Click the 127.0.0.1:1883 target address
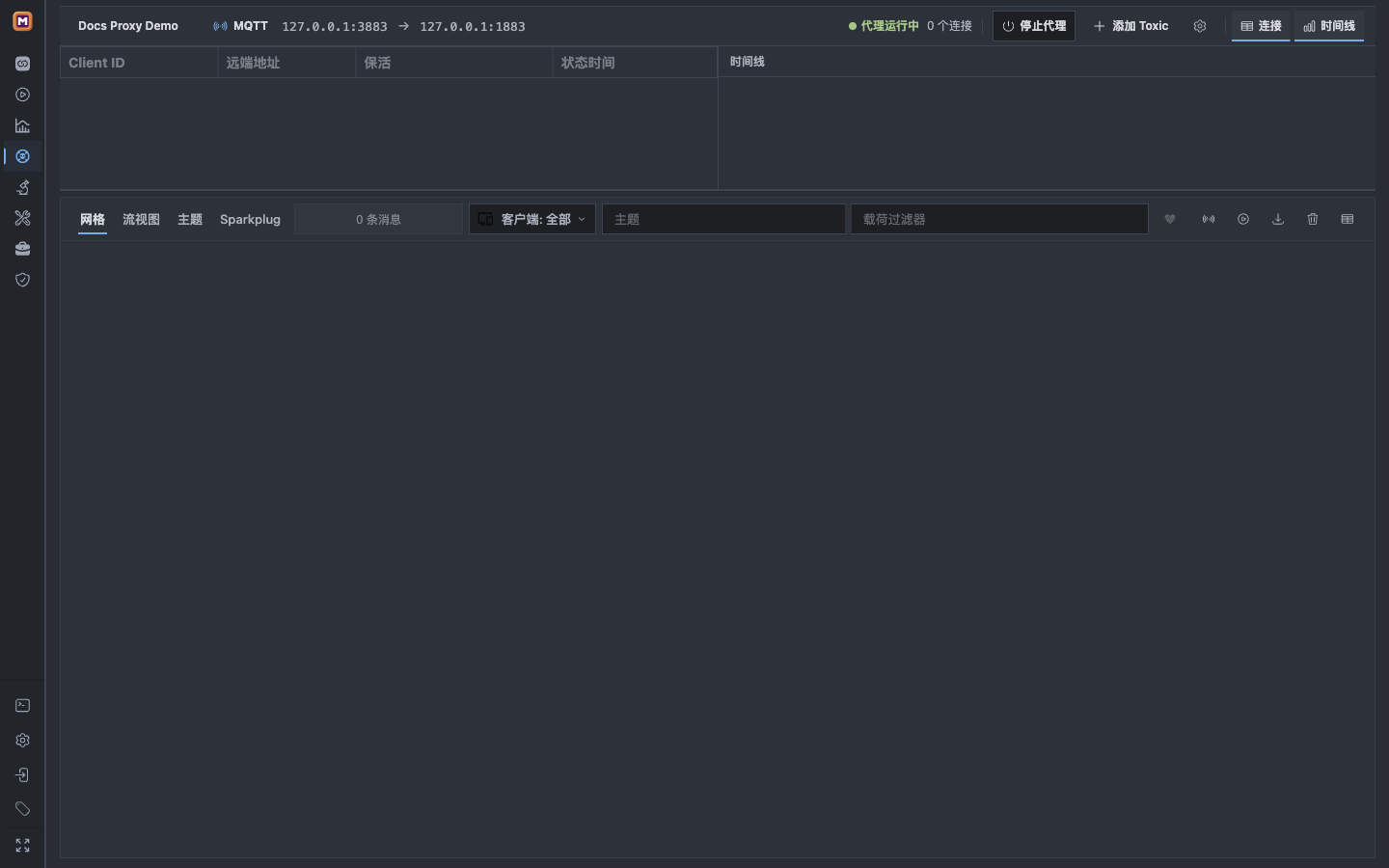 pyautogui.click(x=473, y=27)
